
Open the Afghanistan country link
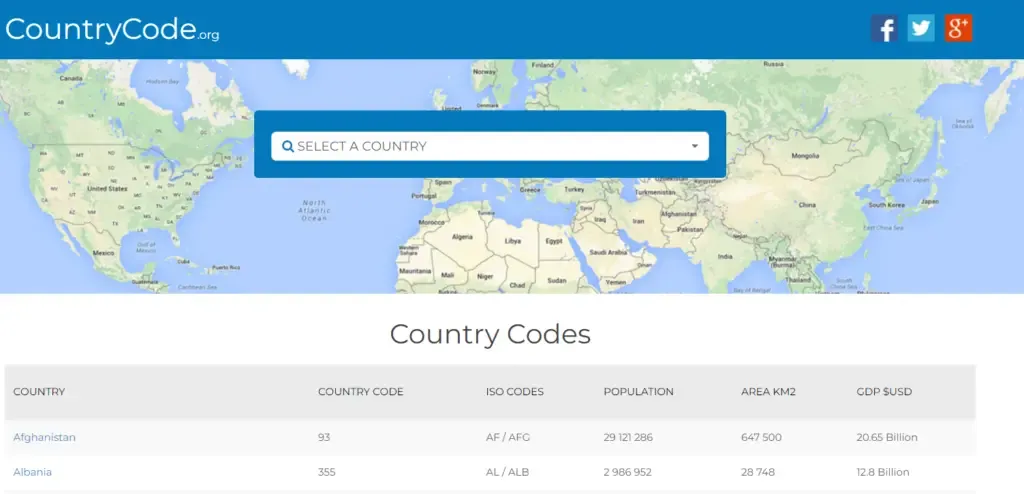click(44, 437)
